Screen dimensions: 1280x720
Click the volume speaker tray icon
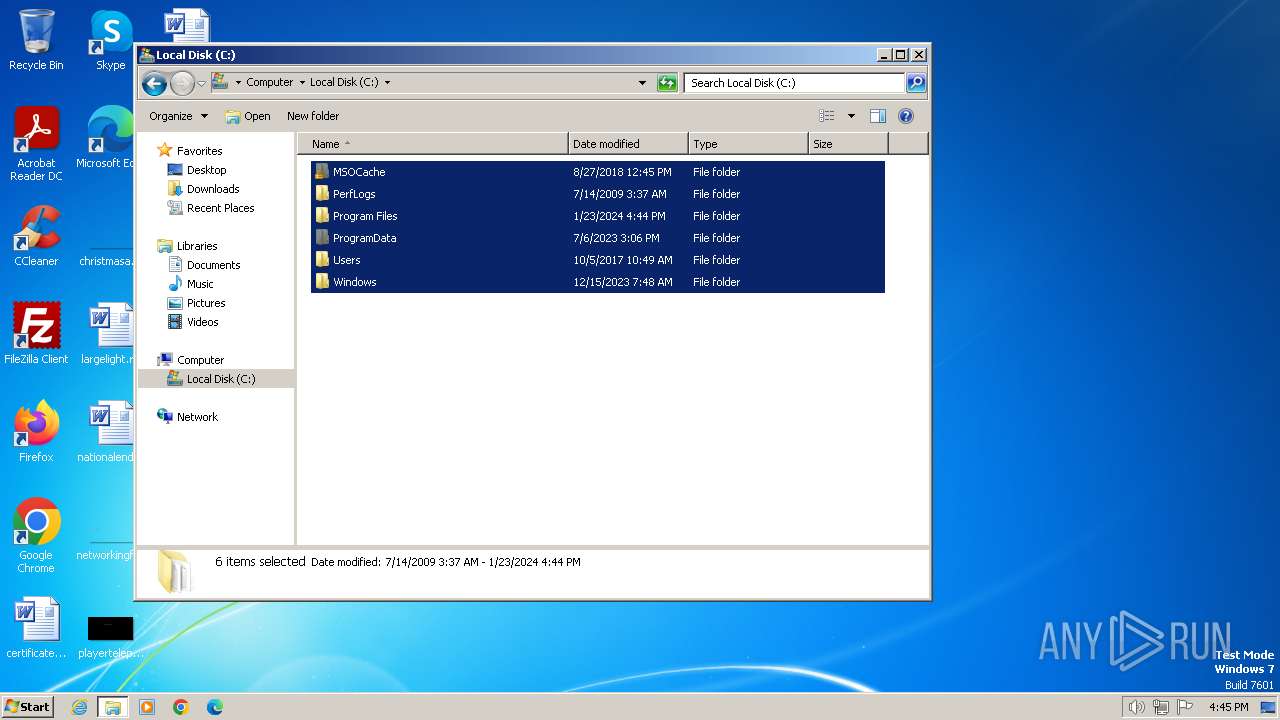[x=1136, y=707]
